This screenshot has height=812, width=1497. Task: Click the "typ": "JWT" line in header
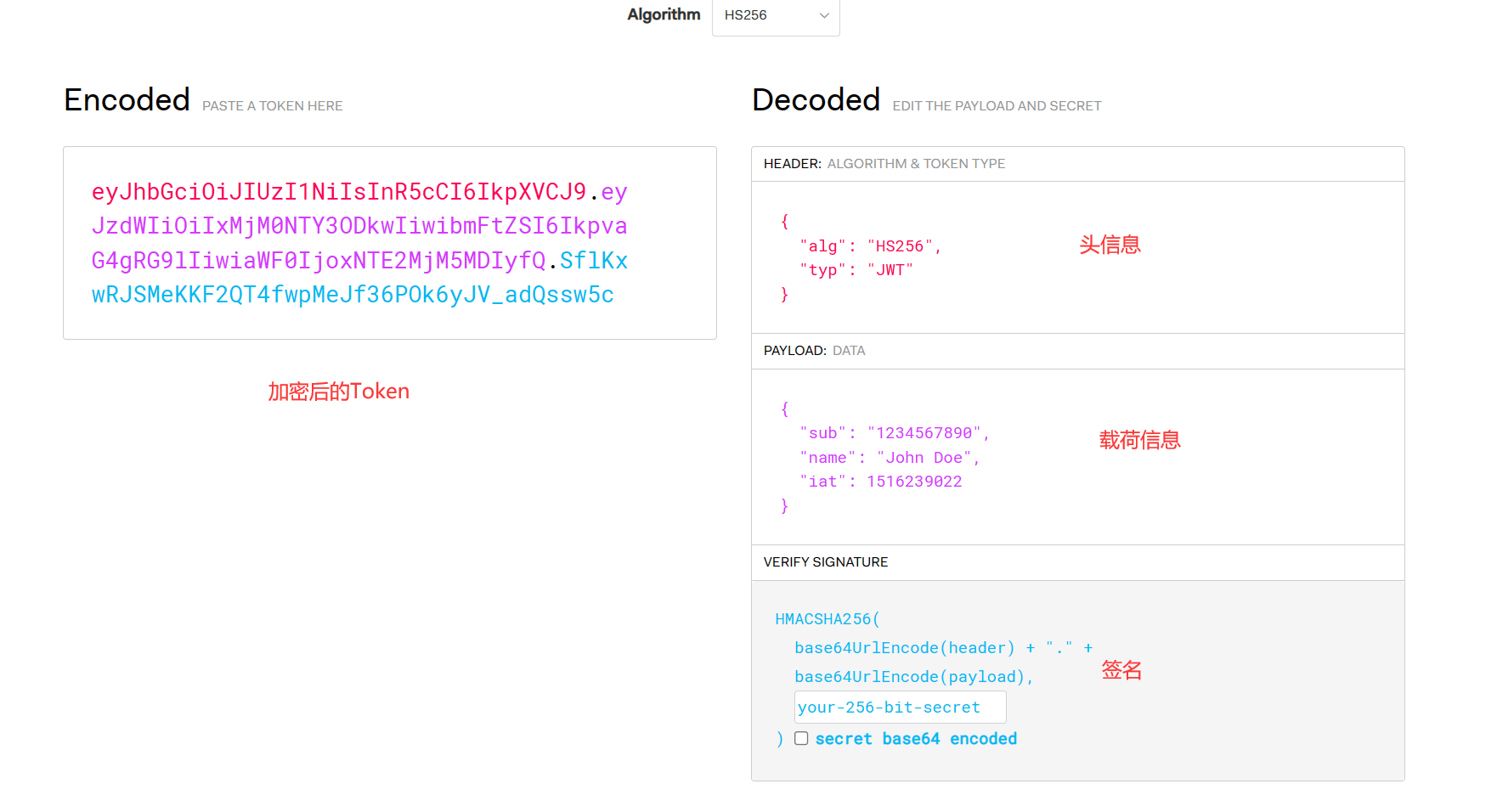point(856,270)
